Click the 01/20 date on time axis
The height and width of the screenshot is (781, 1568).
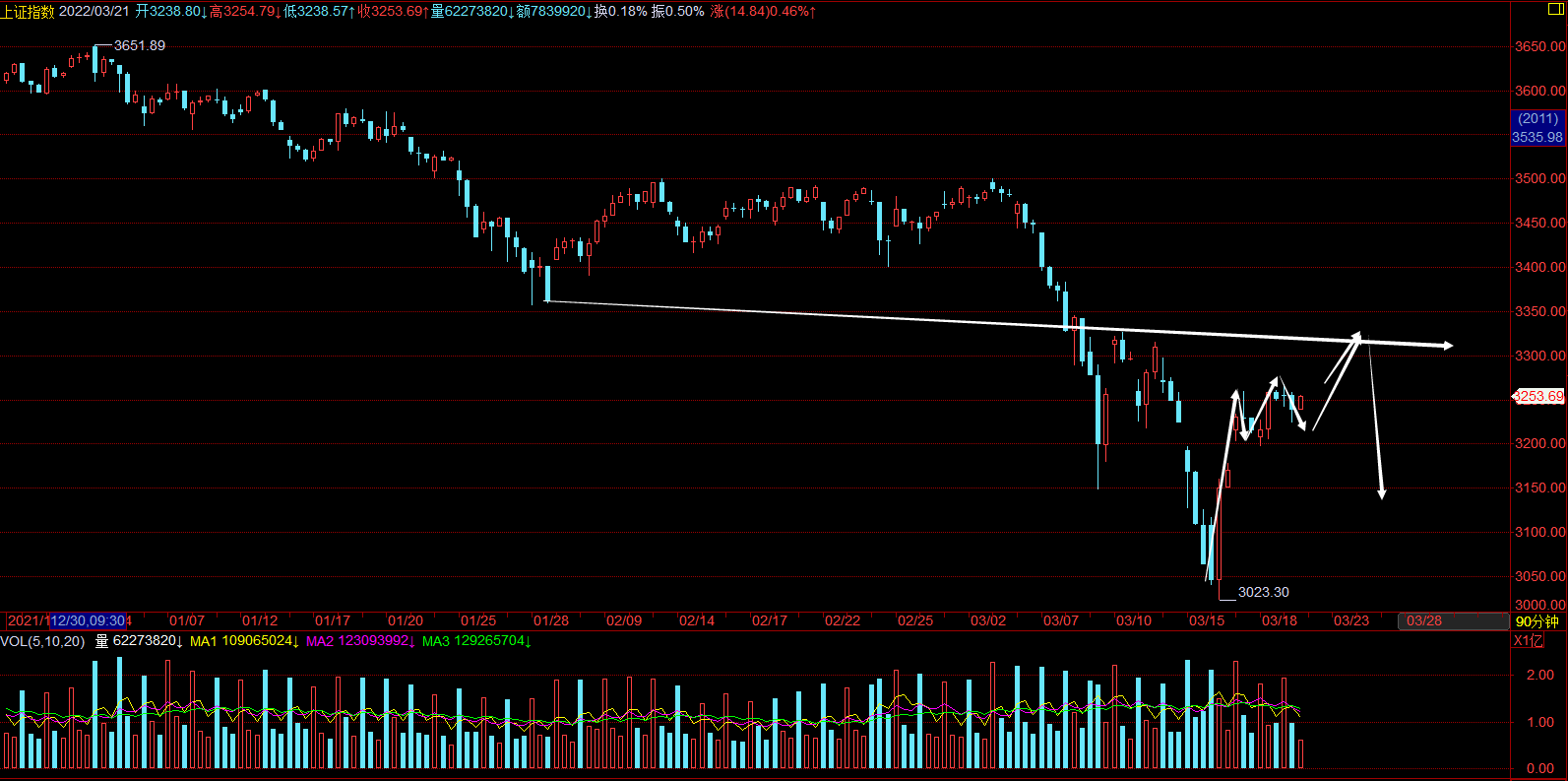(406, 621)
